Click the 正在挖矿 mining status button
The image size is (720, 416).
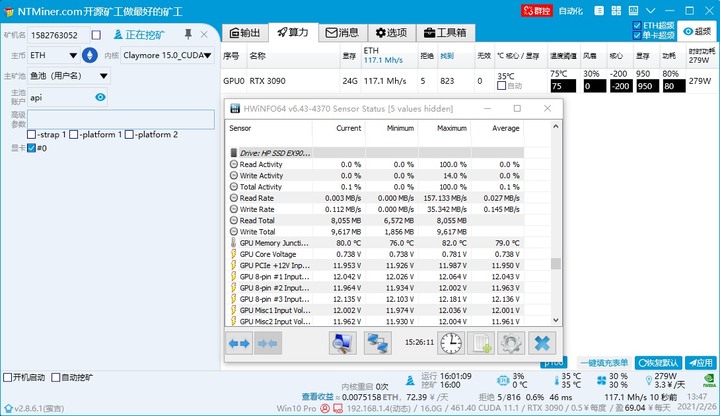coord(139,35)
